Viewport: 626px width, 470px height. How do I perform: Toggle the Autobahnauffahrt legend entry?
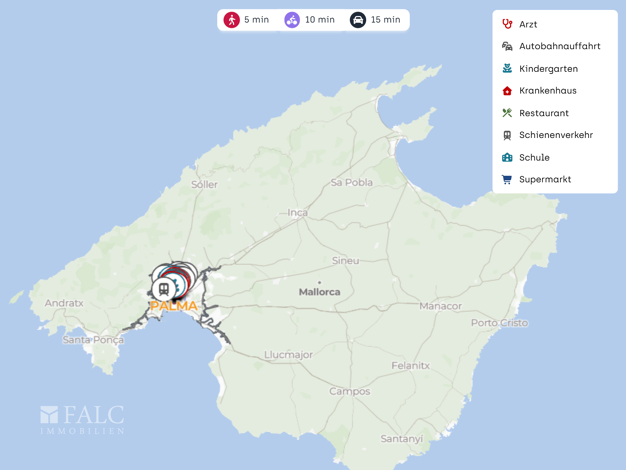559,46
